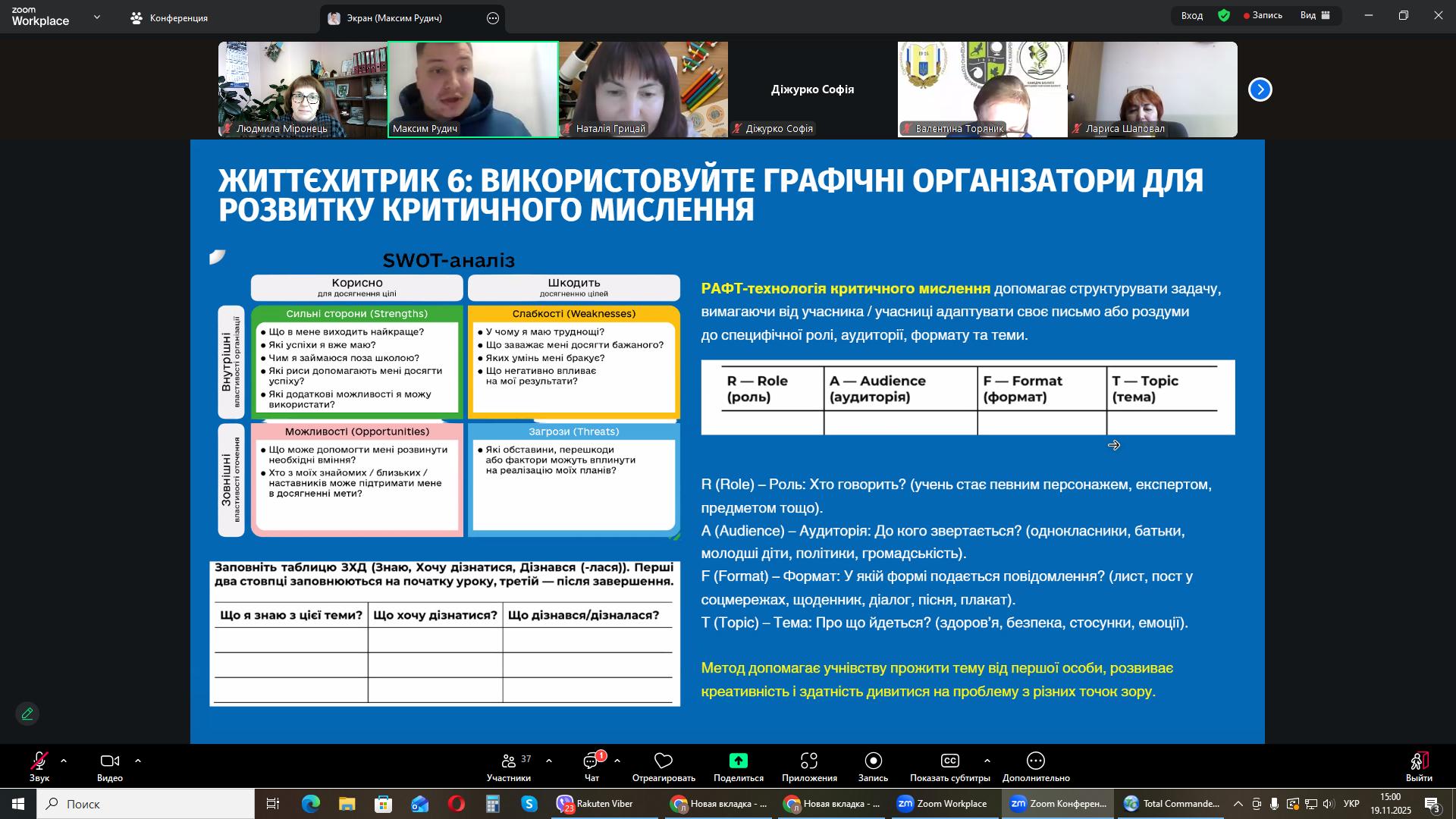Open the Отреагировать reactions menu
Screen dimensions: 1456x819
[x=664, y=761]
